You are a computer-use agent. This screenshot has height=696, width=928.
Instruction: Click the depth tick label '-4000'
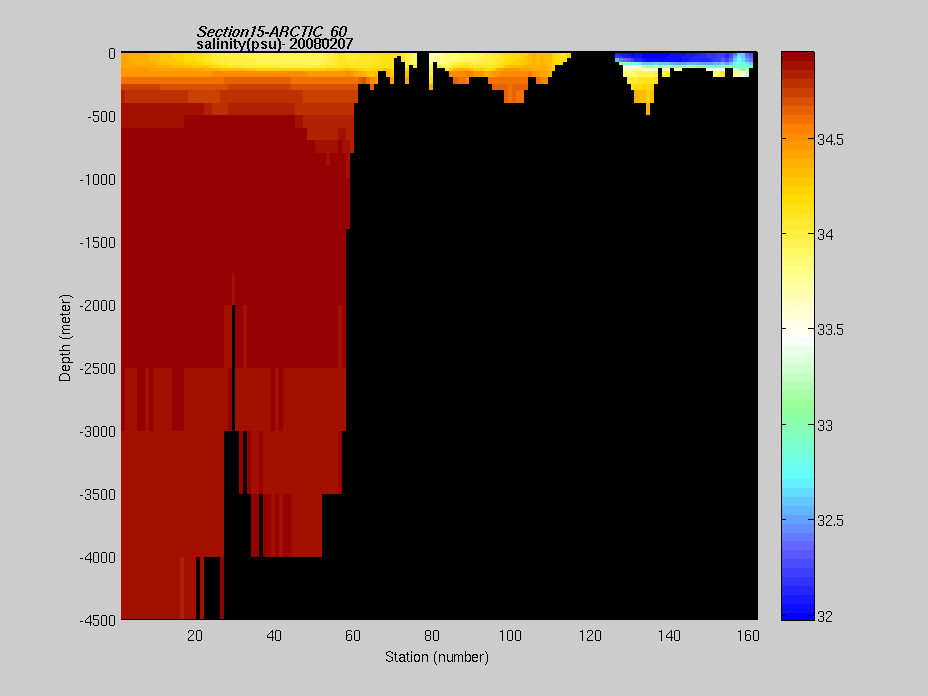tap(98, 558)
